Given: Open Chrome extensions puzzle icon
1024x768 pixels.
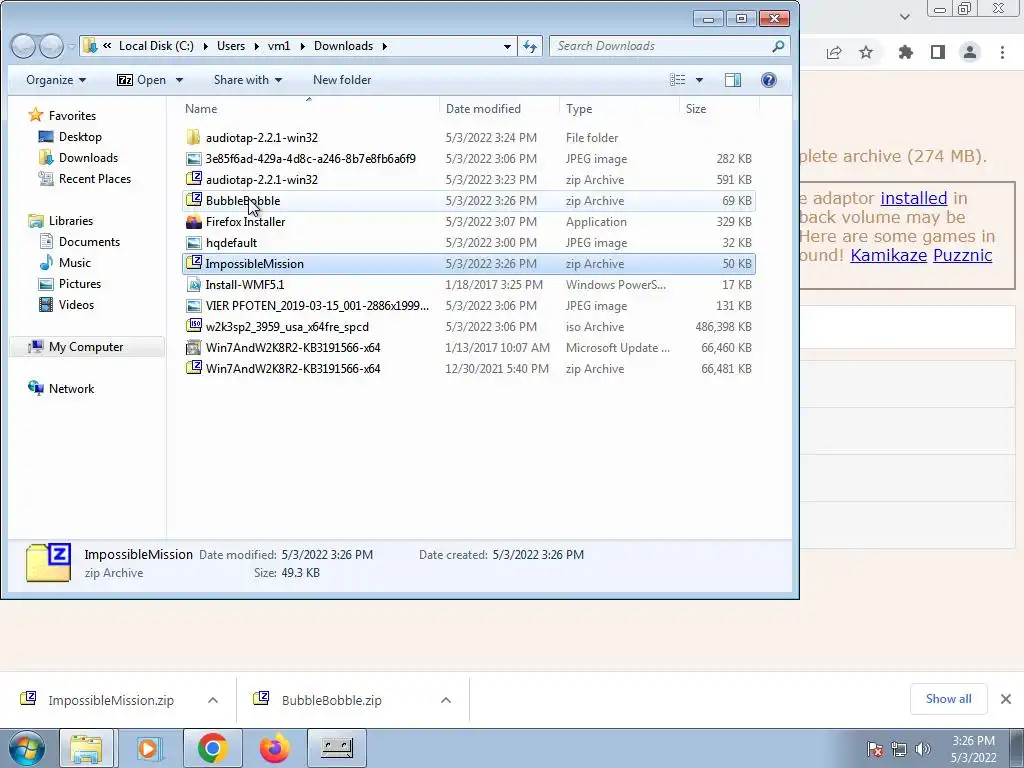Looking at the screenshot, I should pos(905,52).
